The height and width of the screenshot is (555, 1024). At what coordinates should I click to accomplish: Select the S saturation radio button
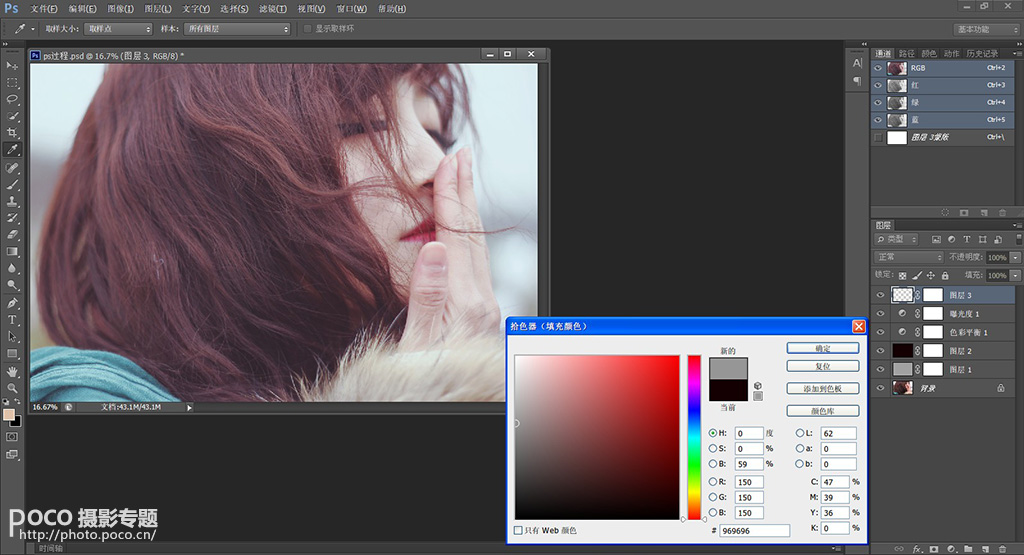(712, 449)
